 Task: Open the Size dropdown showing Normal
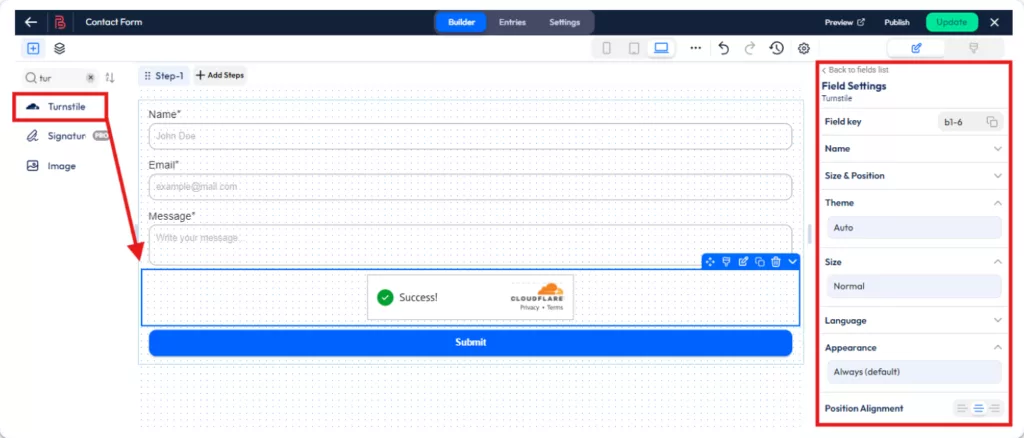(x=914, y=286)
